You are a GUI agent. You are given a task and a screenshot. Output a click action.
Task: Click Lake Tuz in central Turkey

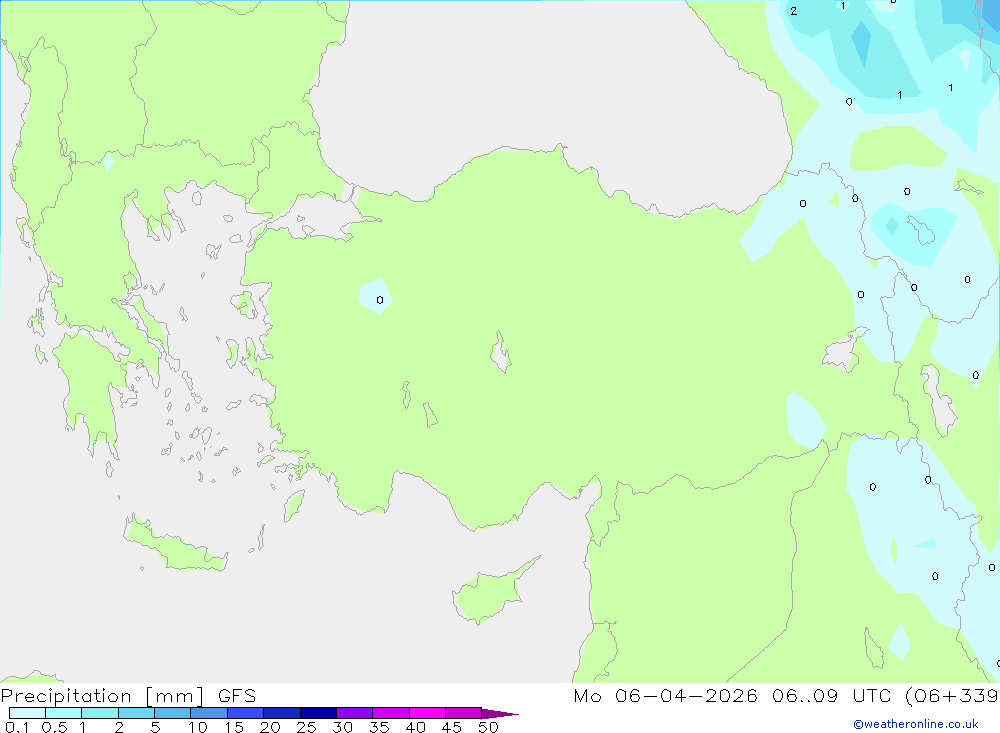coord(501,352)
